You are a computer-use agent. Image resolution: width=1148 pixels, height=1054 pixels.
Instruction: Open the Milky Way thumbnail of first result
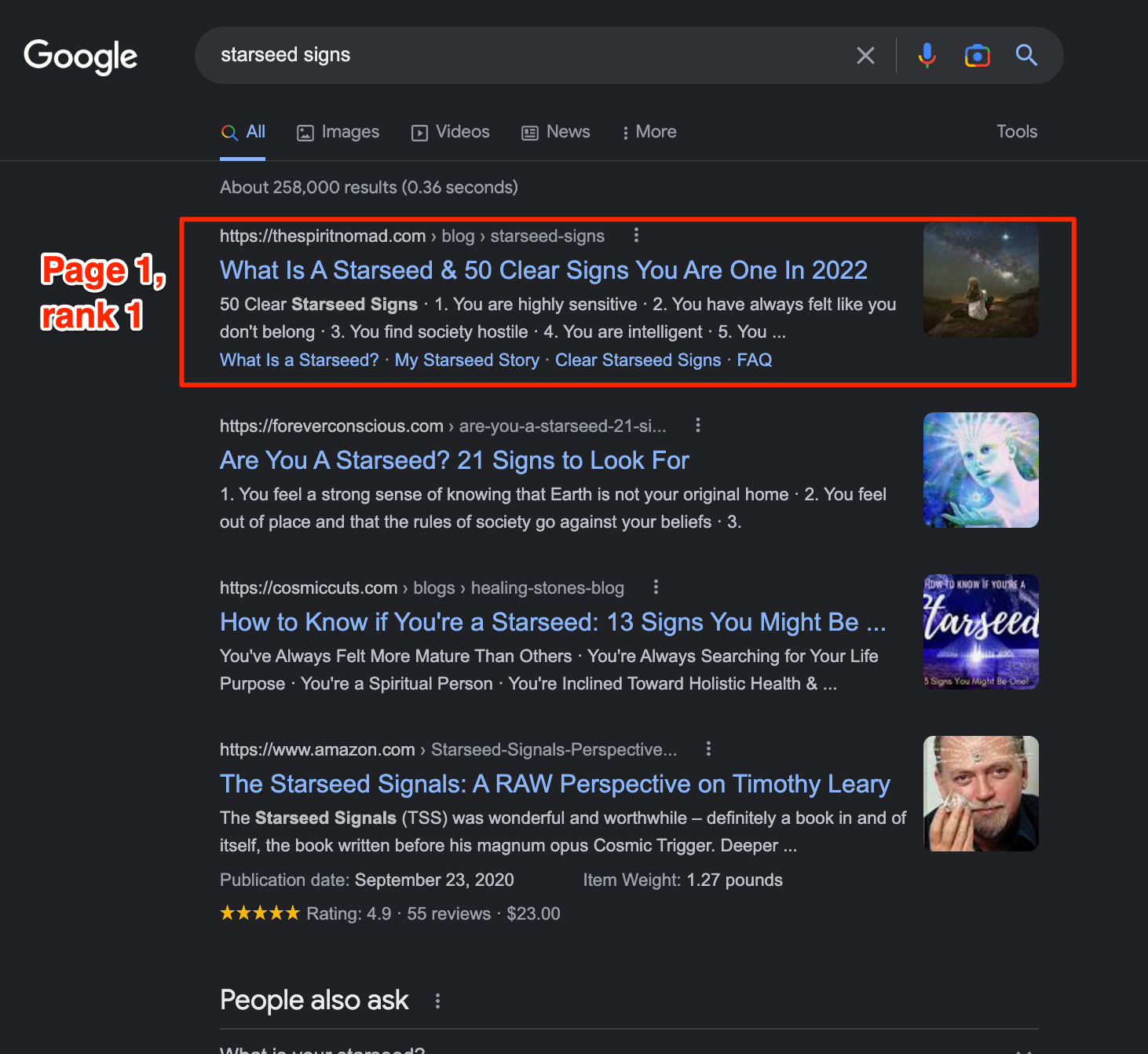pyautogui.click(x=981, y=280)
